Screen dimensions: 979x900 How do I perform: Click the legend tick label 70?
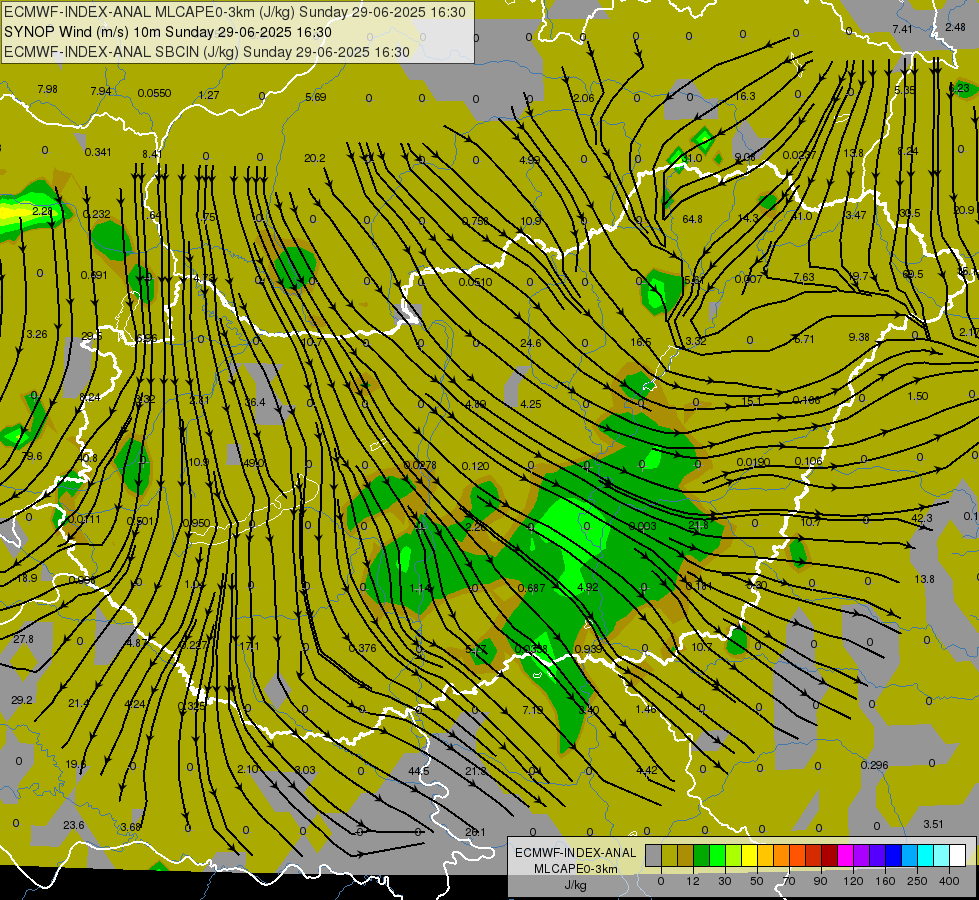pos(789,881)
